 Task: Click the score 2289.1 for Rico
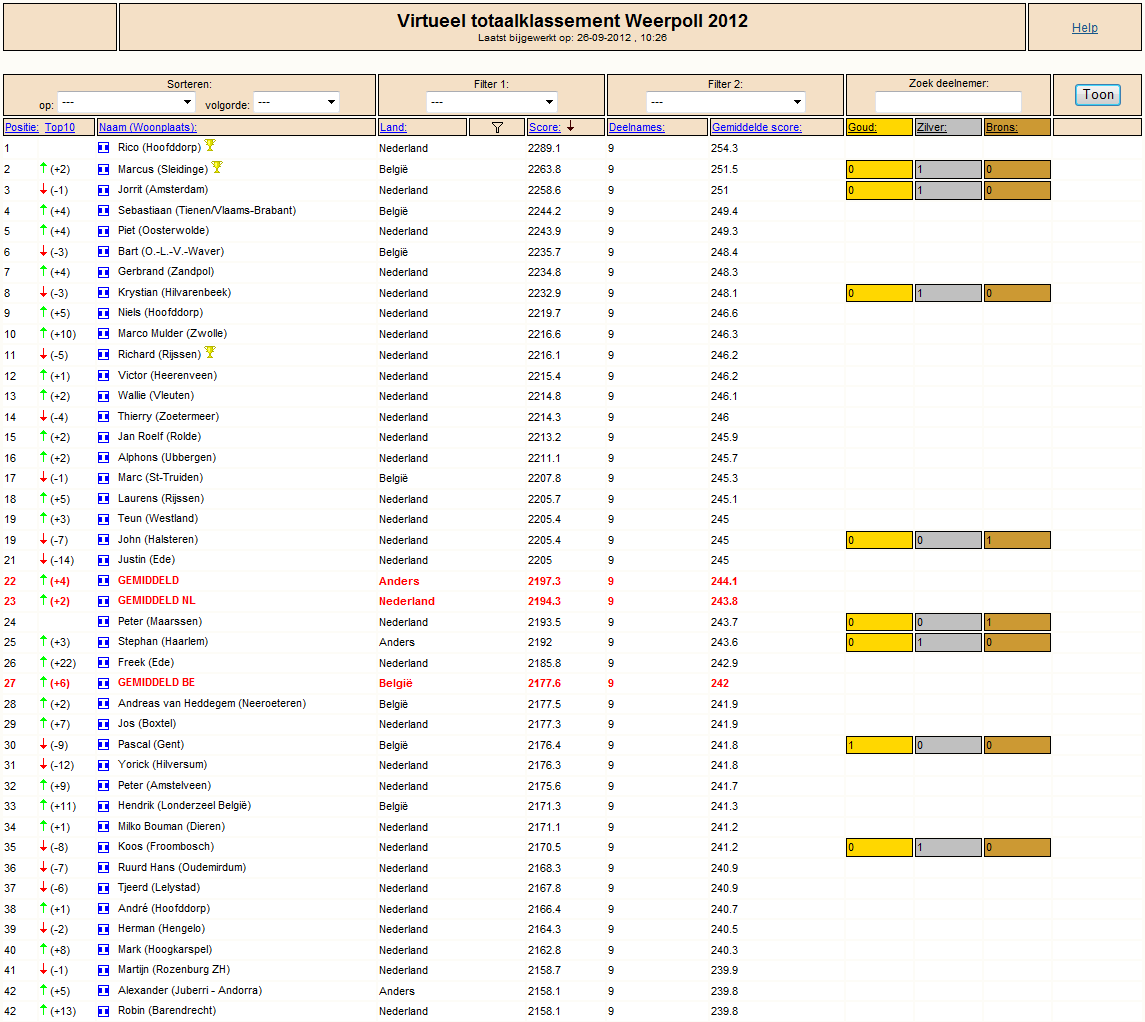tap(544, 148)
